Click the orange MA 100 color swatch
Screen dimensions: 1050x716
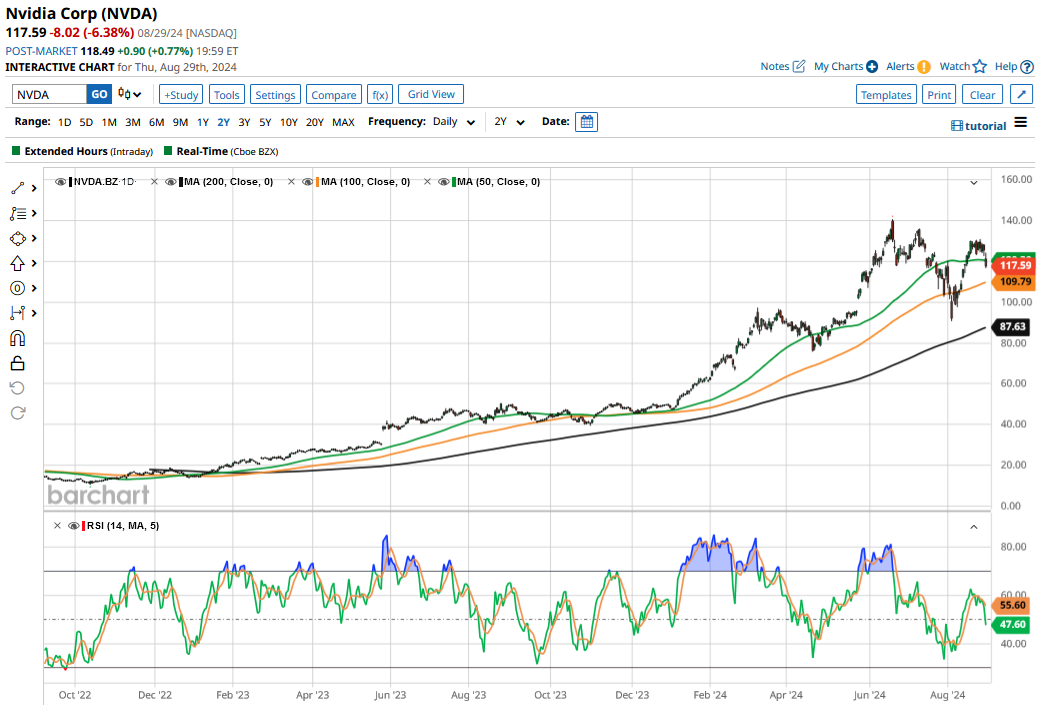316,182
